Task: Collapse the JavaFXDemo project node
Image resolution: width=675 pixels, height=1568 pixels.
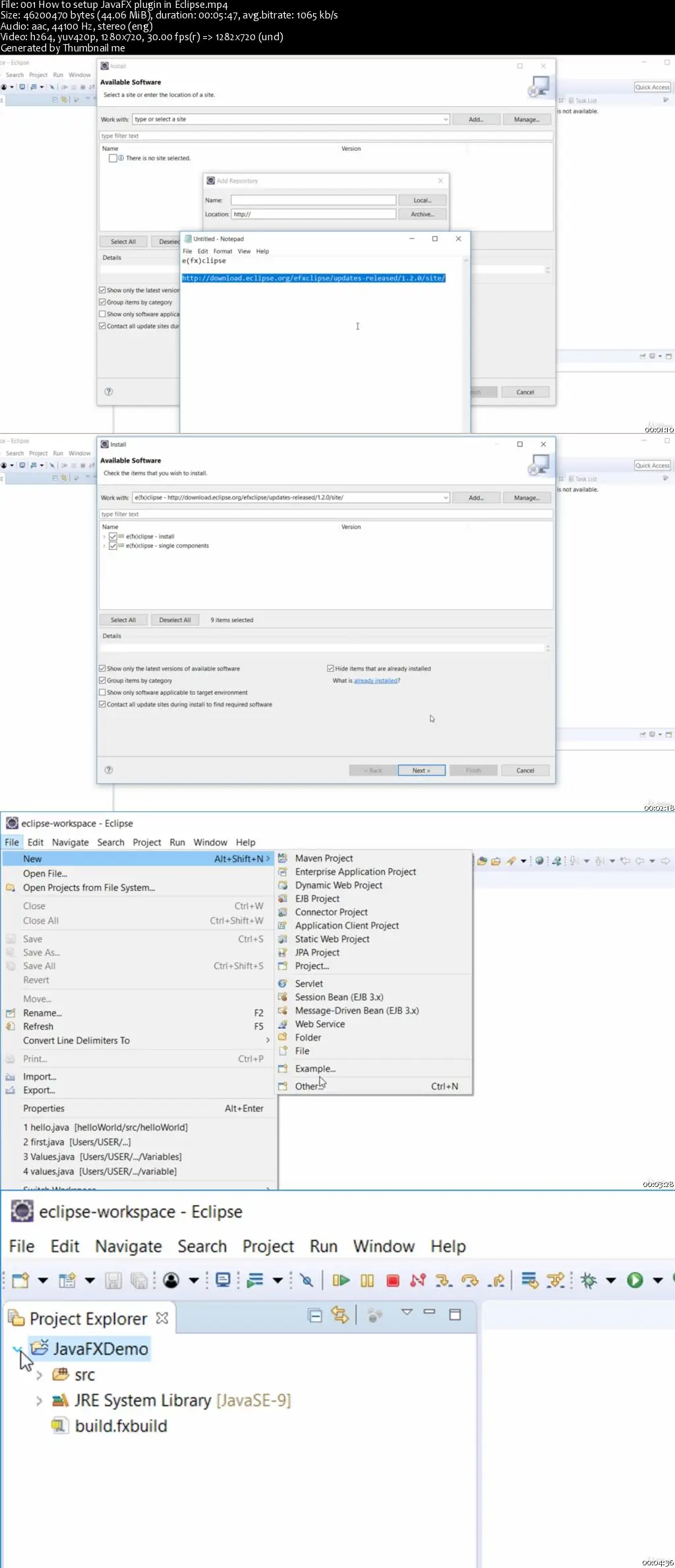Action: coord(17,1349)
